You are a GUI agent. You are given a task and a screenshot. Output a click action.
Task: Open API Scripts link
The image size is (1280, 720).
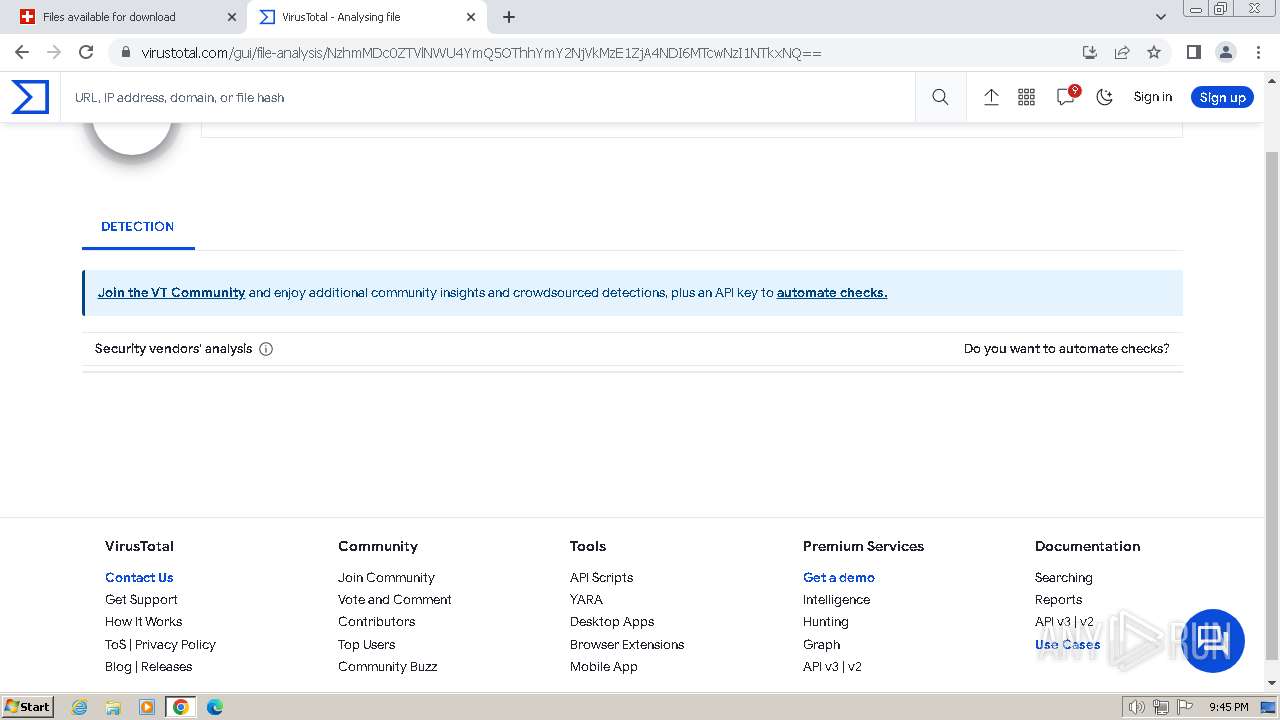(x=601, y=578)
